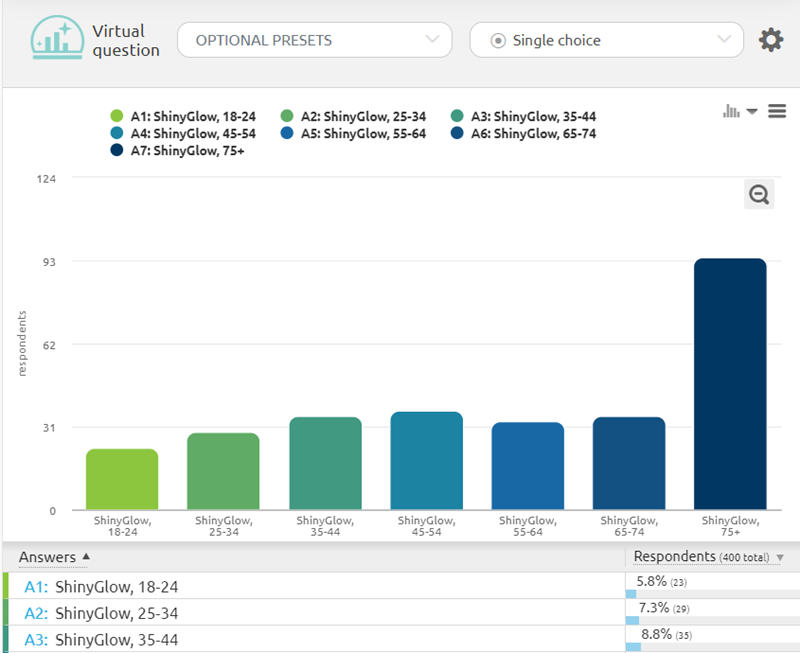The height and width of the screenshot is (653, 800).
Task: Click the light green ShinyGlow 18-24 bar
Action: 122,480
